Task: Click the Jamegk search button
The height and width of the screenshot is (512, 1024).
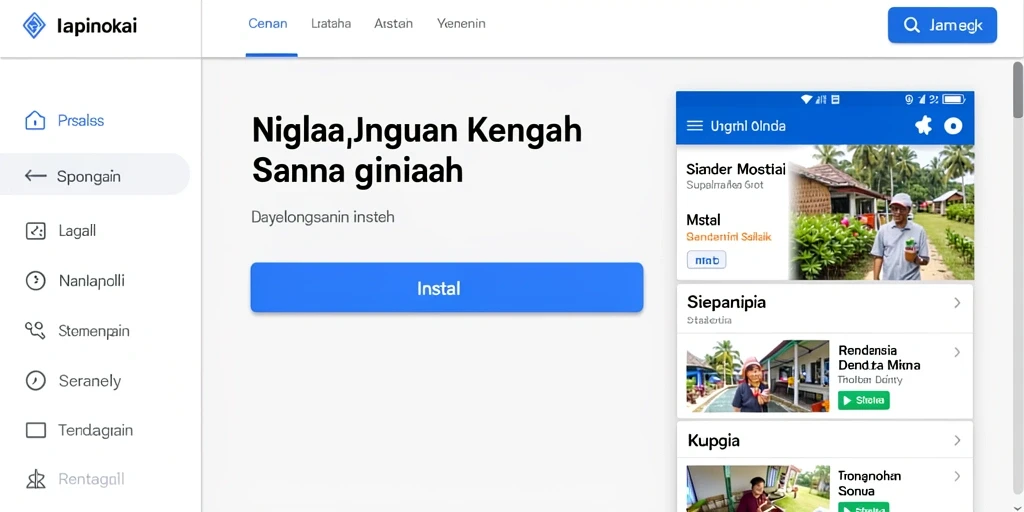Action: click(x=942, y=25)
